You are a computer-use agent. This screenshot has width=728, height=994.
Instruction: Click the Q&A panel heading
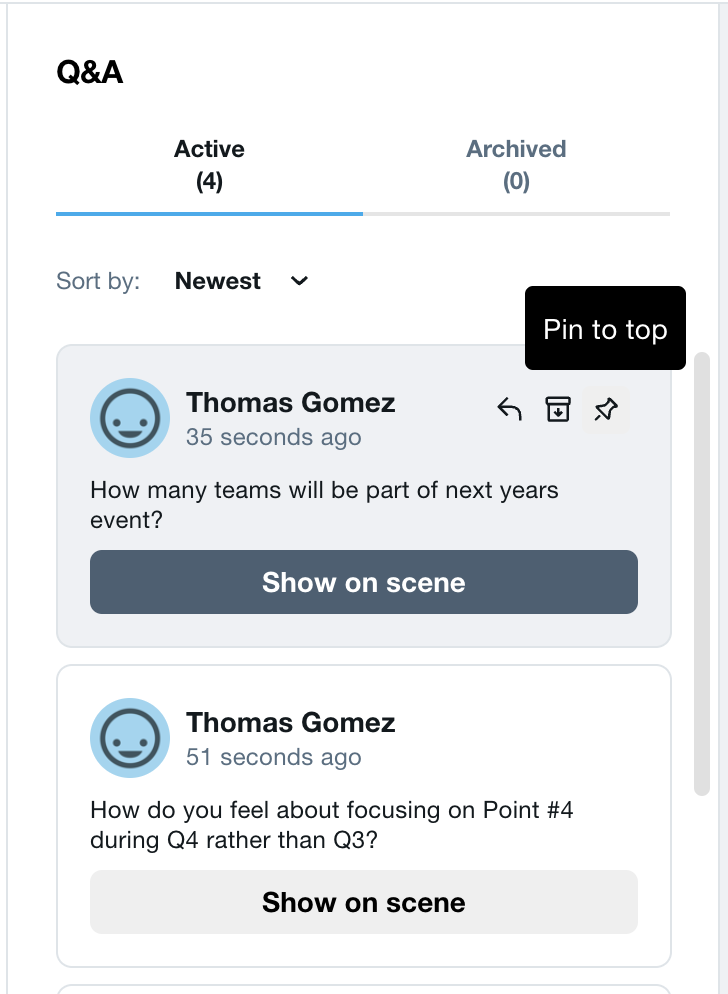point(89,72)
